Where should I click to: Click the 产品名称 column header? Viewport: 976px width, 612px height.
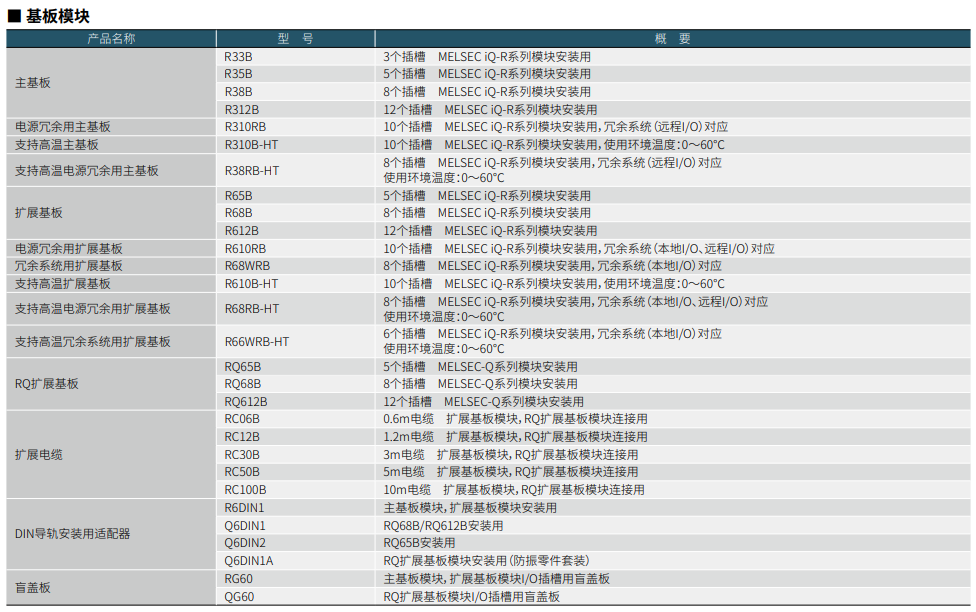pos(111,39)
